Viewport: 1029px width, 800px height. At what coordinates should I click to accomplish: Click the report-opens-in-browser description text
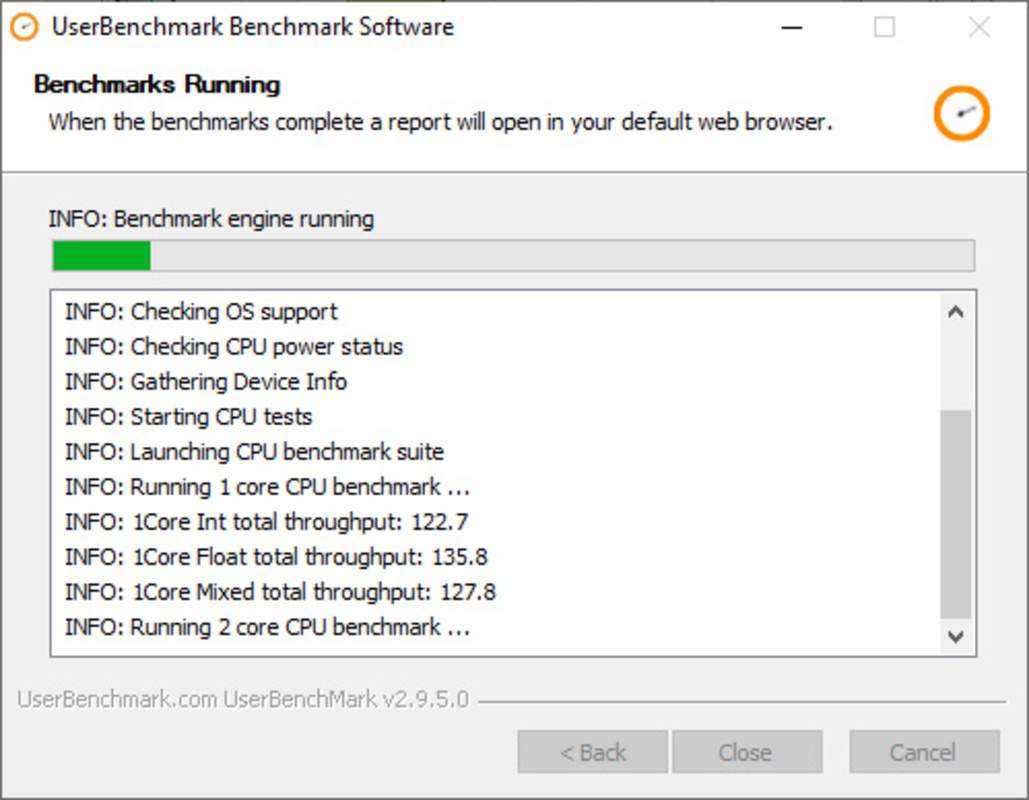click(x=440, y=122)
